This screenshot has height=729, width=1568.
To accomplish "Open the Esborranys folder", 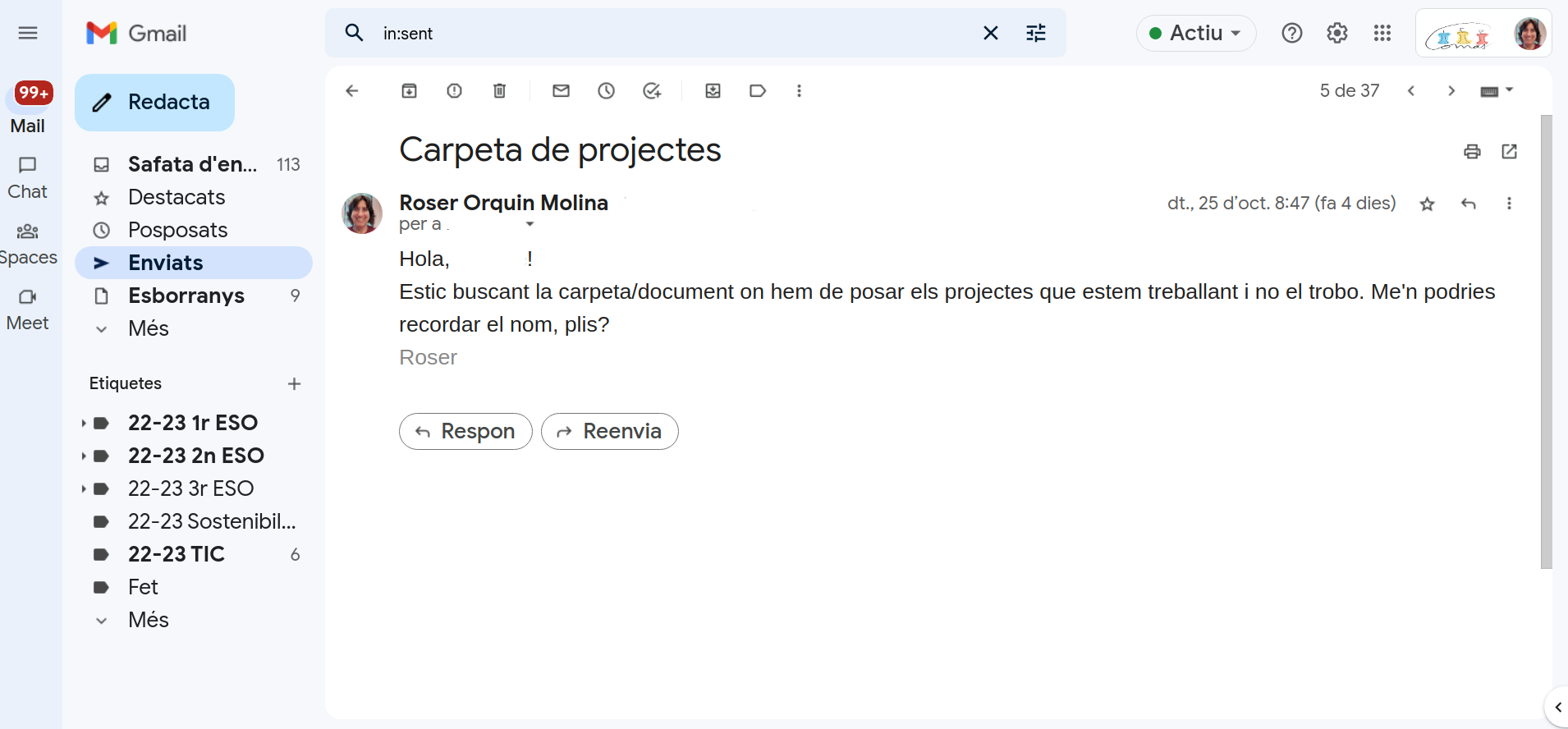I will (x=186, y=296).
